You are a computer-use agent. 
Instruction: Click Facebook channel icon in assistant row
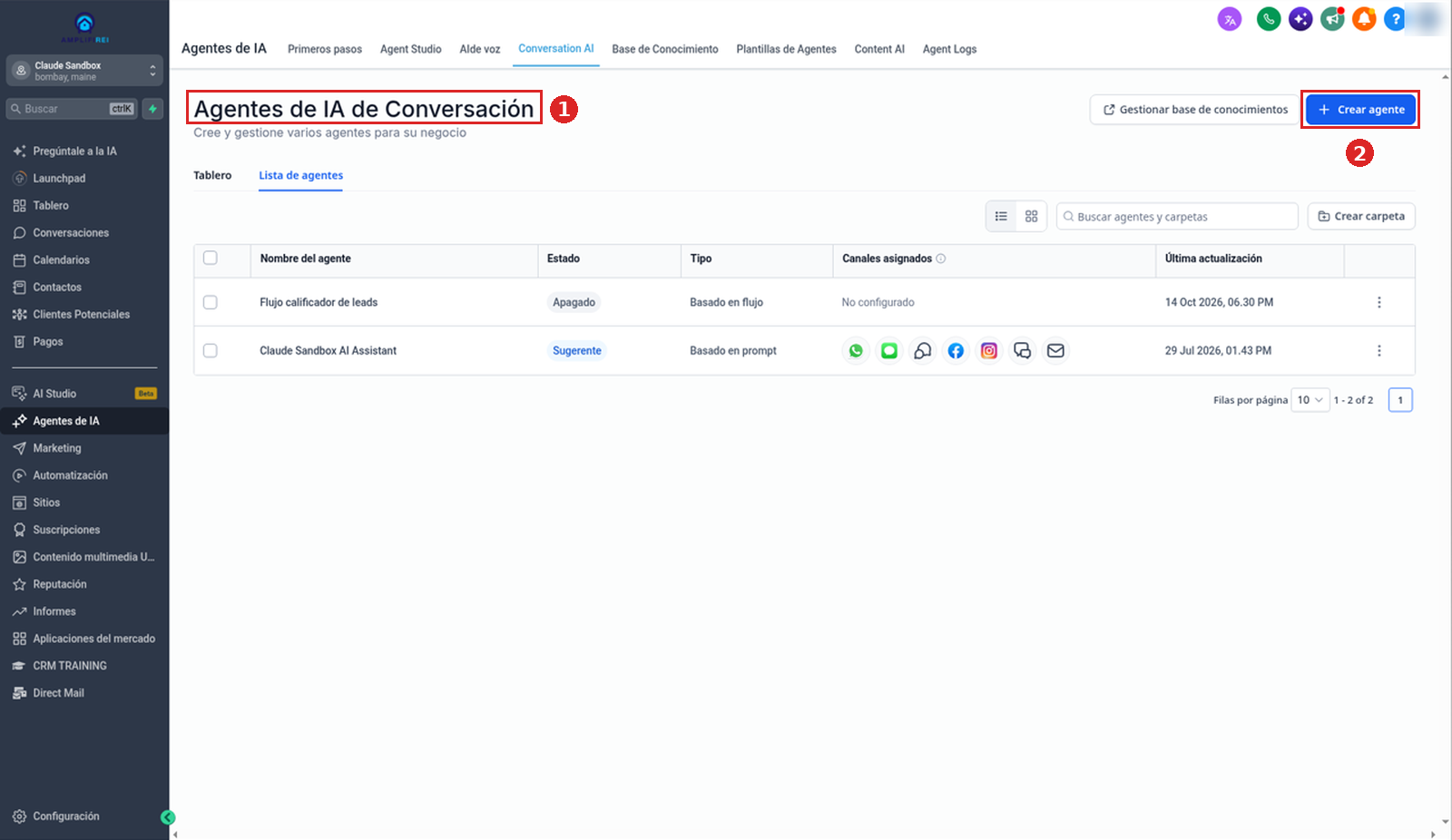tap(956, 351)
